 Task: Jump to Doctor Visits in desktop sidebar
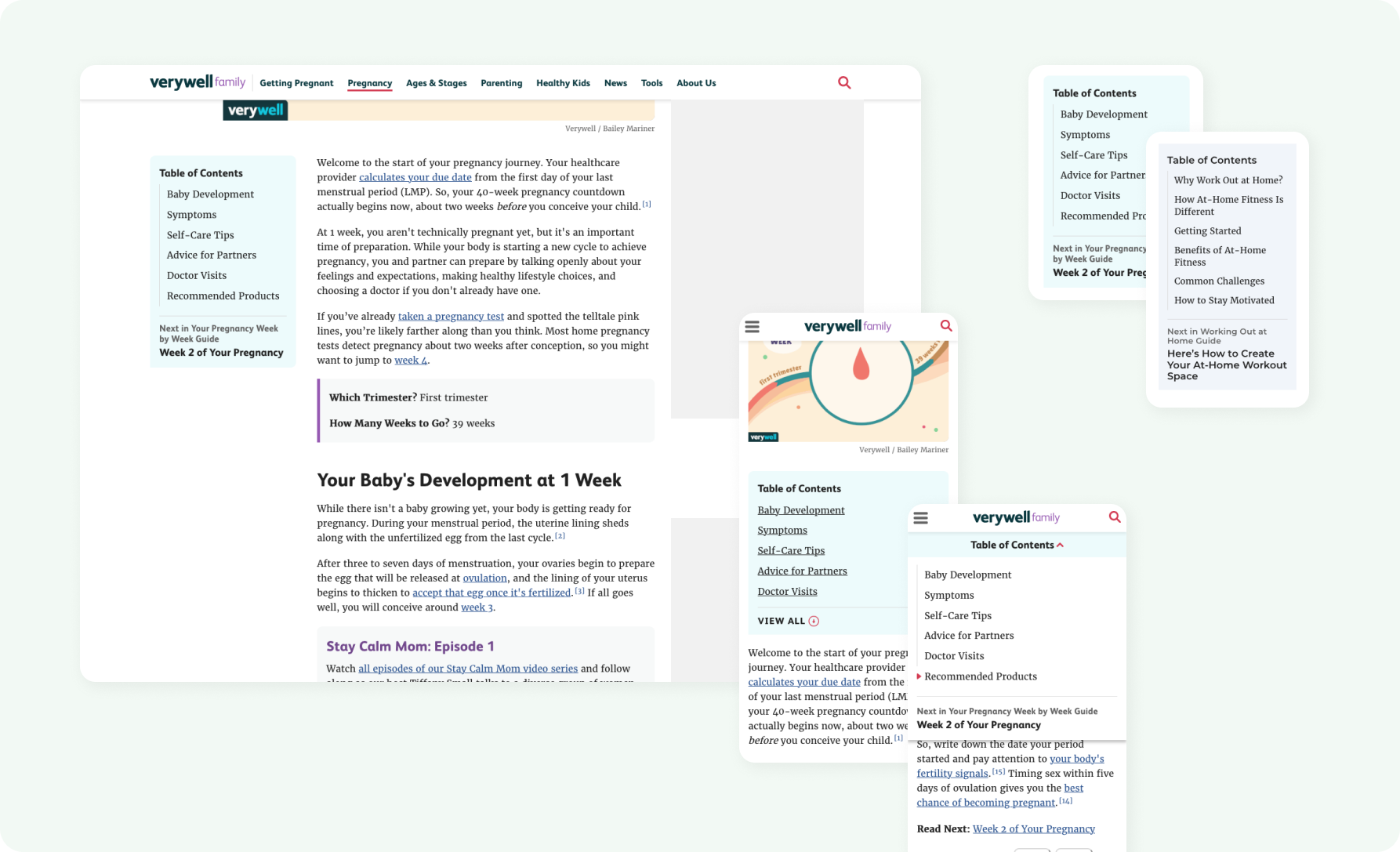point(196,276)
